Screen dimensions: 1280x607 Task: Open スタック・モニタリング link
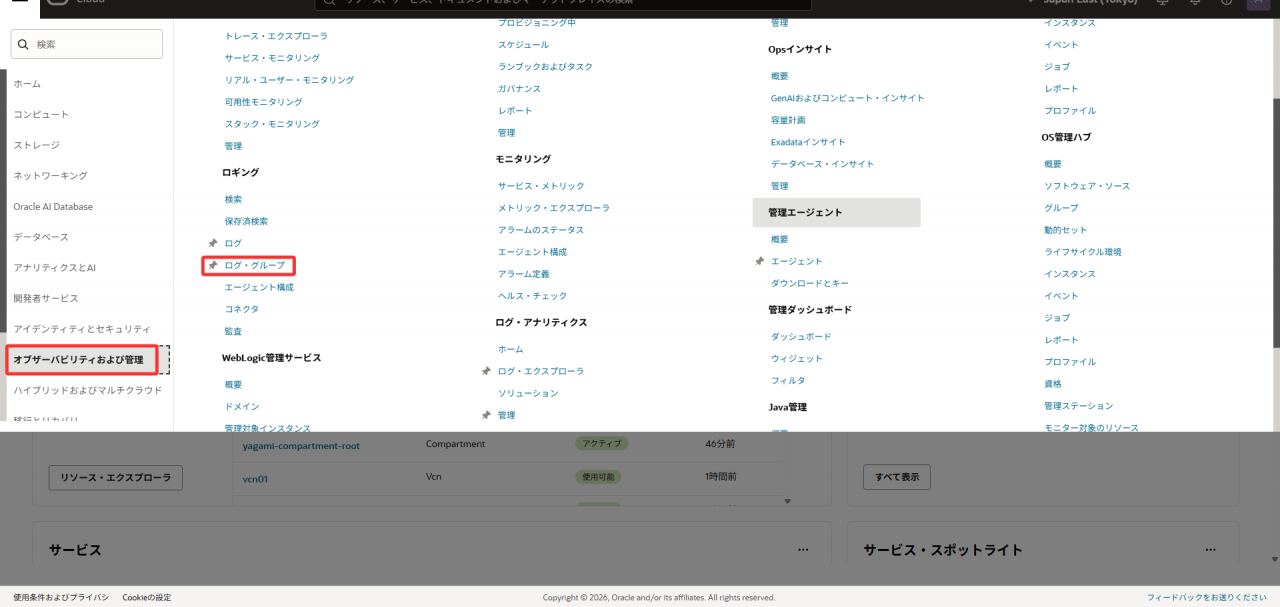(272, 124)
